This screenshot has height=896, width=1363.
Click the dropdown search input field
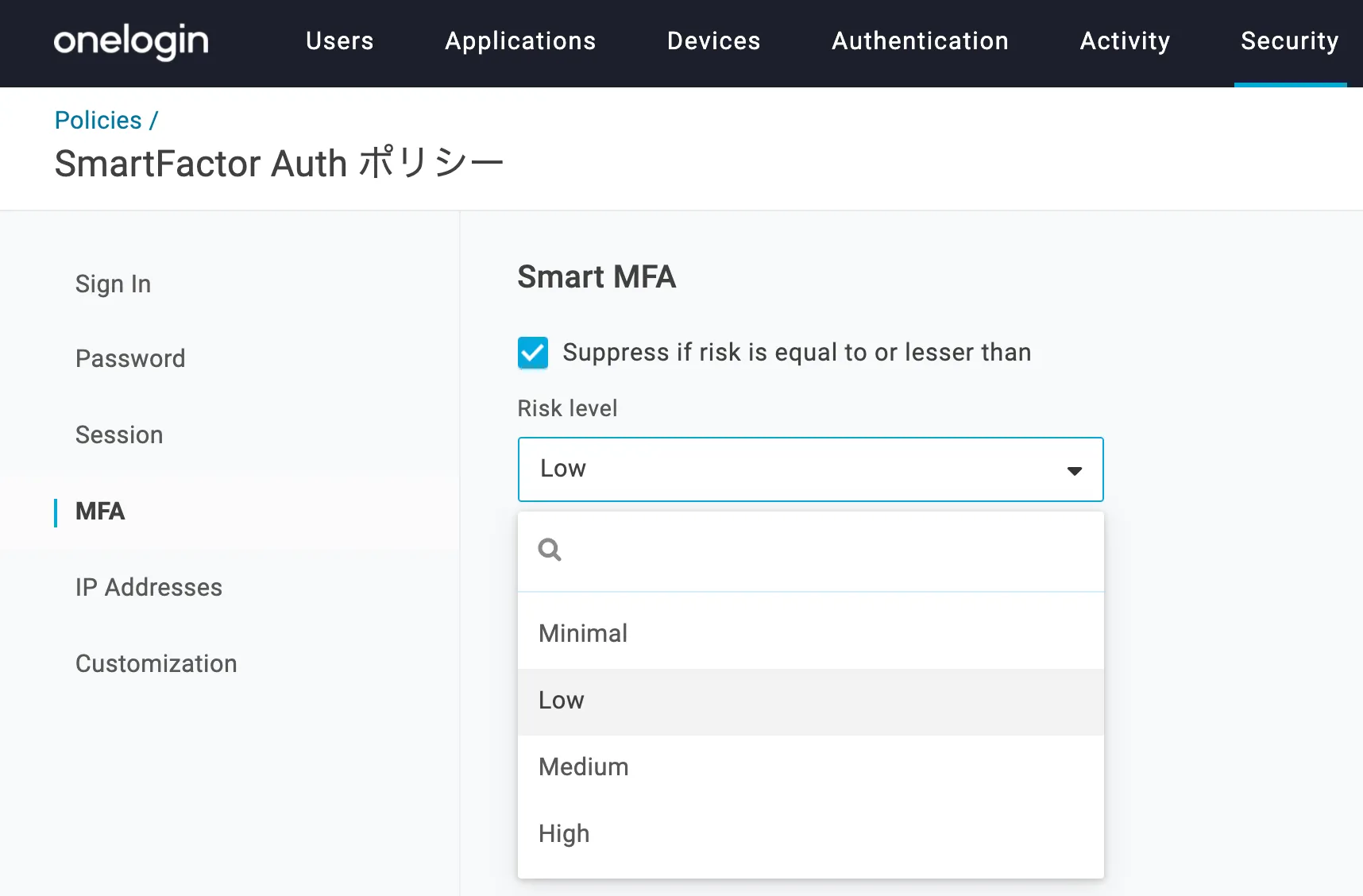click(x=826, y=550)
